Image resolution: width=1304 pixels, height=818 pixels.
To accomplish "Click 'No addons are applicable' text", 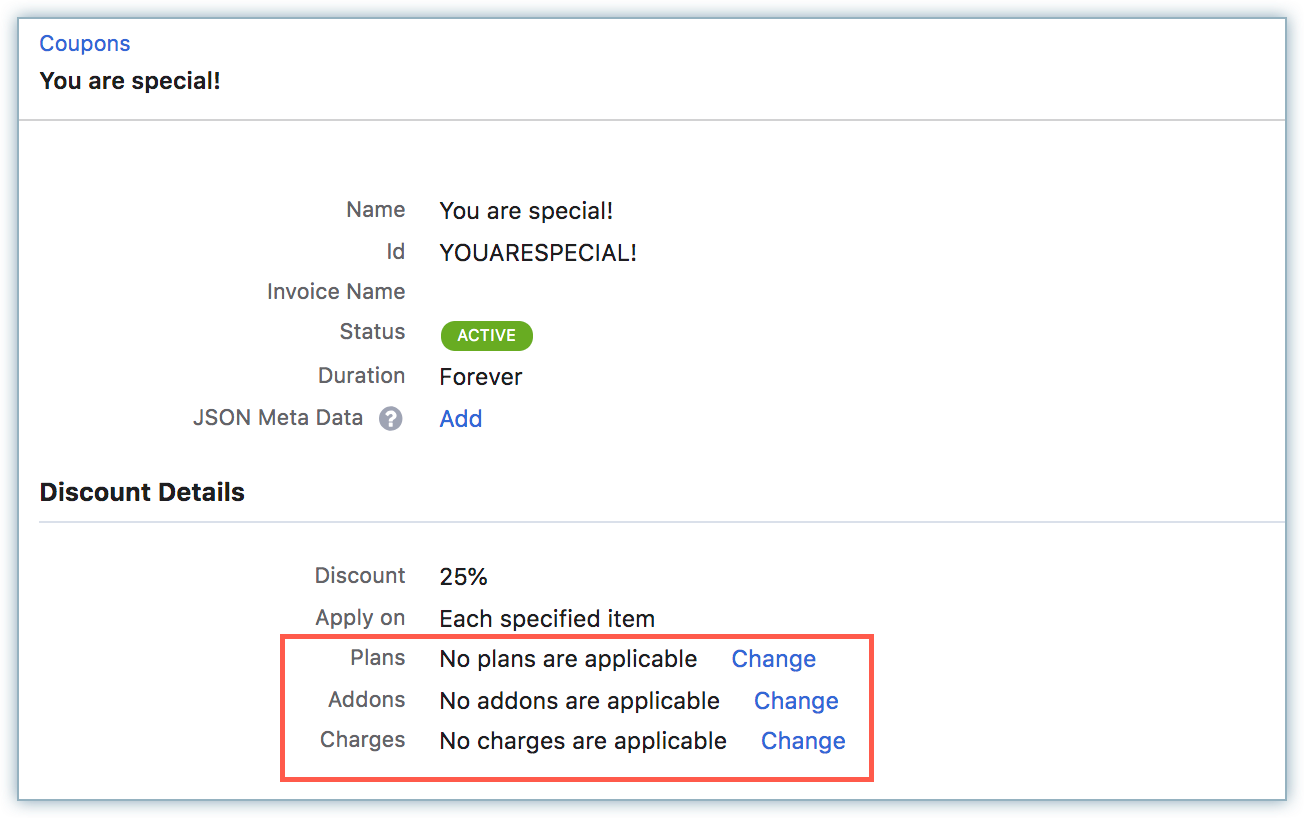I will 579,701.
